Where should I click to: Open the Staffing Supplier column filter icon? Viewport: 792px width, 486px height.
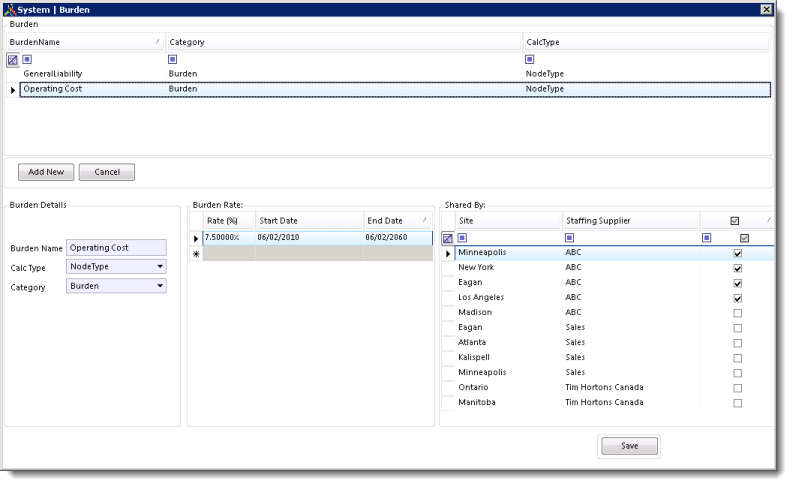[570, 238]
